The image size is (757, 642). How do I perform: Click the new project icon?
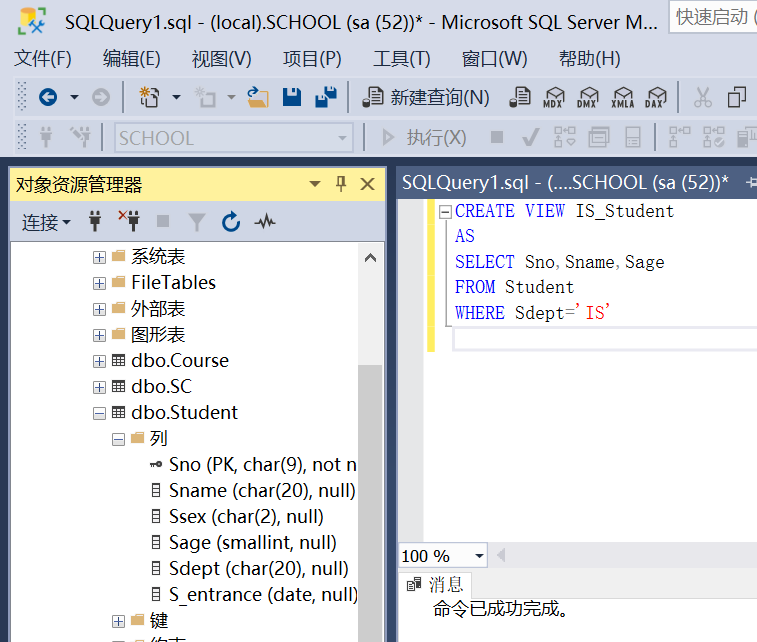[x=149, y=97]
